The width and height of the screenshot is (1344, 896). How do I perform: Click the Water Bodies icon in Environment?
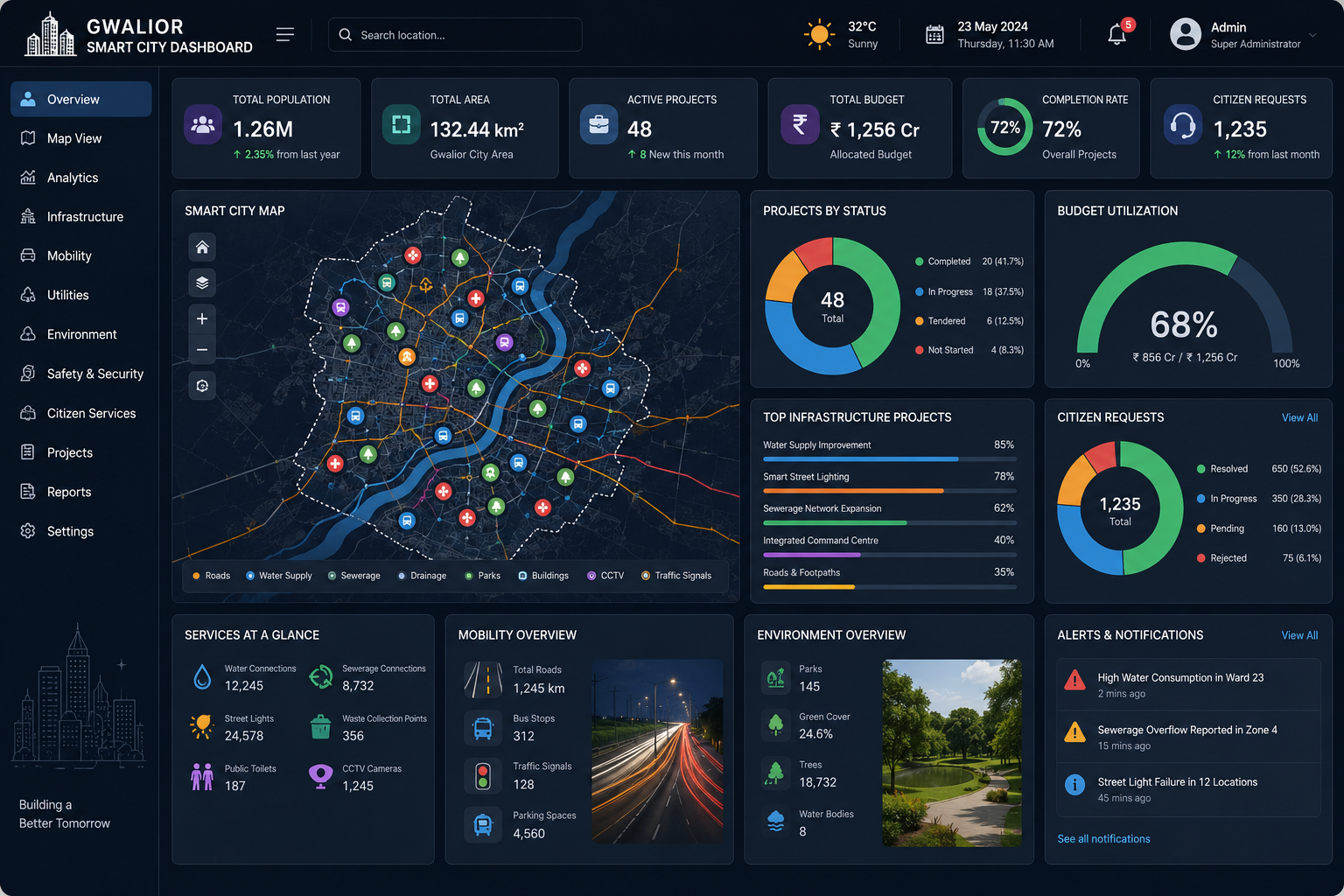(776, 822)
